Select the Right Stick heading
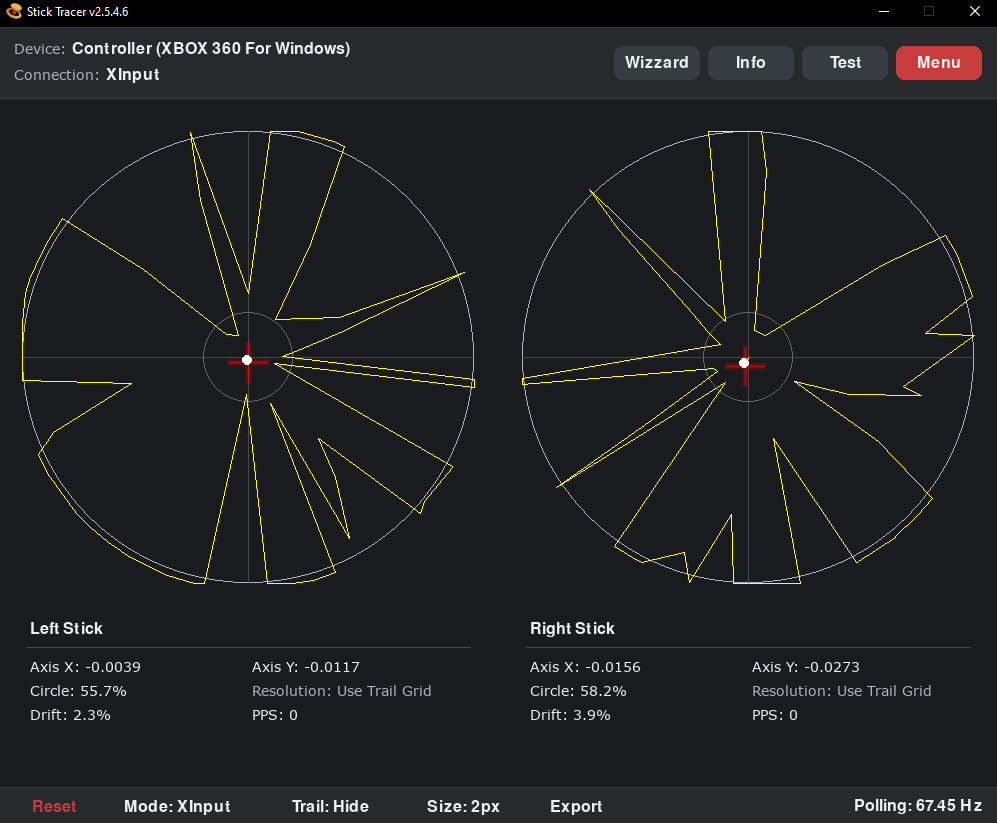Image resolution: width=997 pixels, height=823 pixels. pos(572,628)
